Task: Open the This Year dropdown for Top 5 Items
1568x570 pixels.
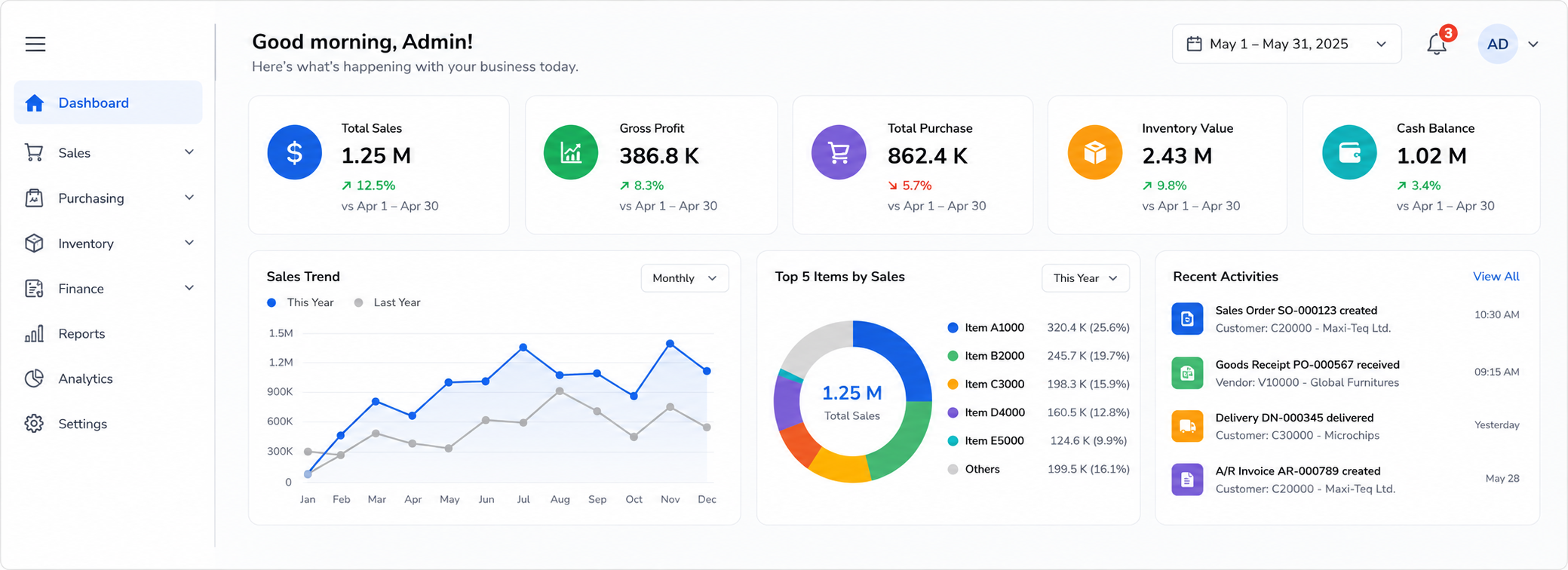Action: point(1085,278)
